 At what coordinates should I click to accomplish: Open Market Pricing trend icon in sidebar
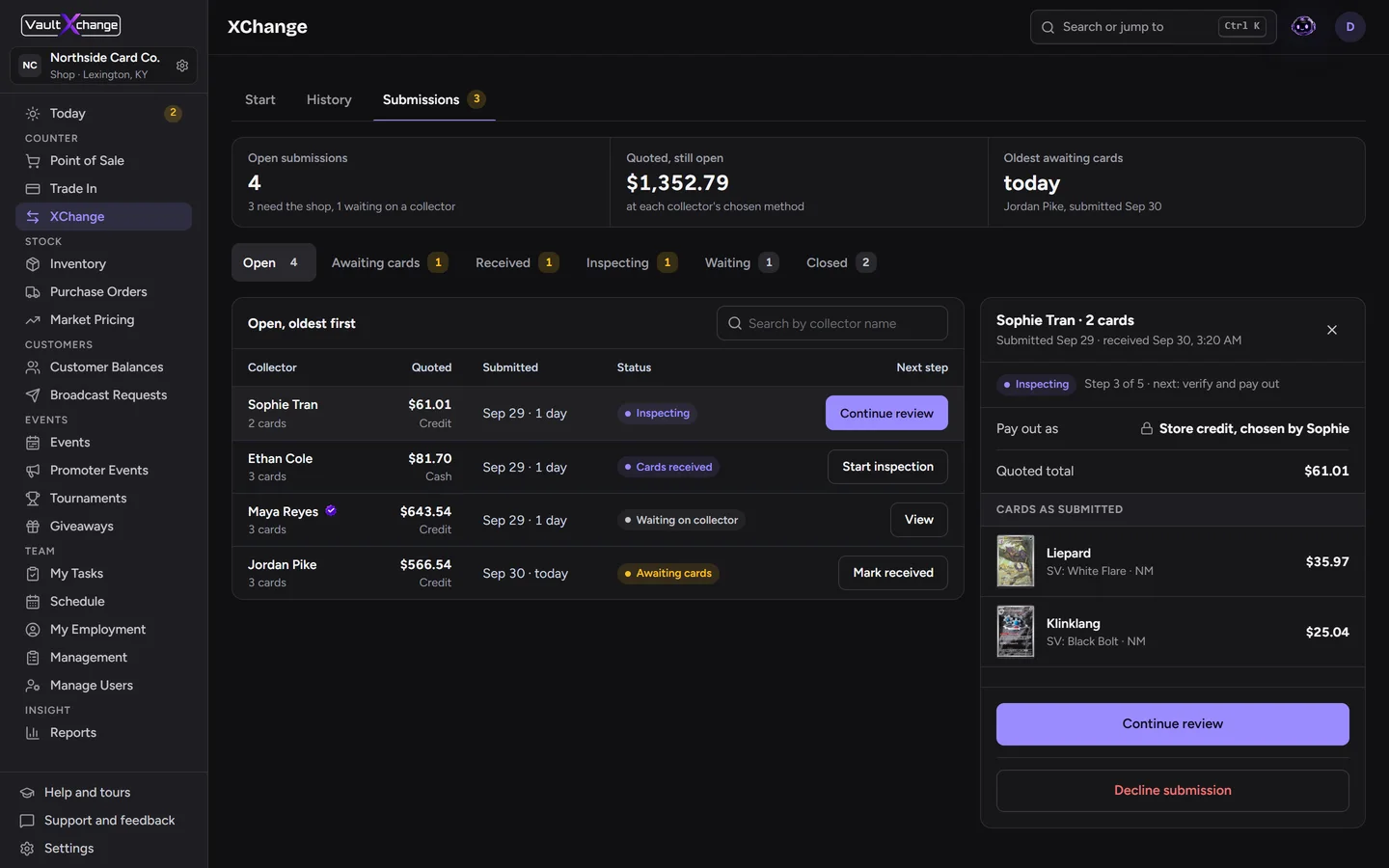coord(33,320)
